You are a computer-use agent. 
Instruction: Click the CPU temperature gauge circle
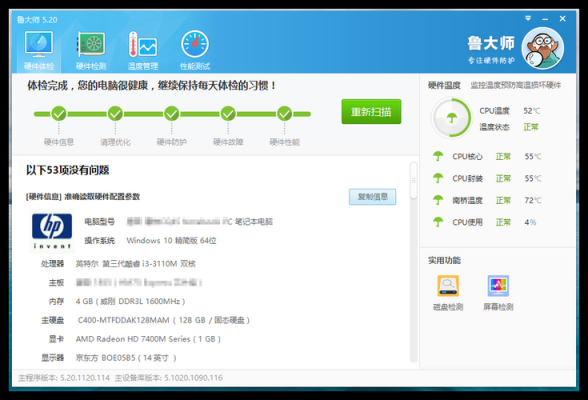(x=452, y=118)
